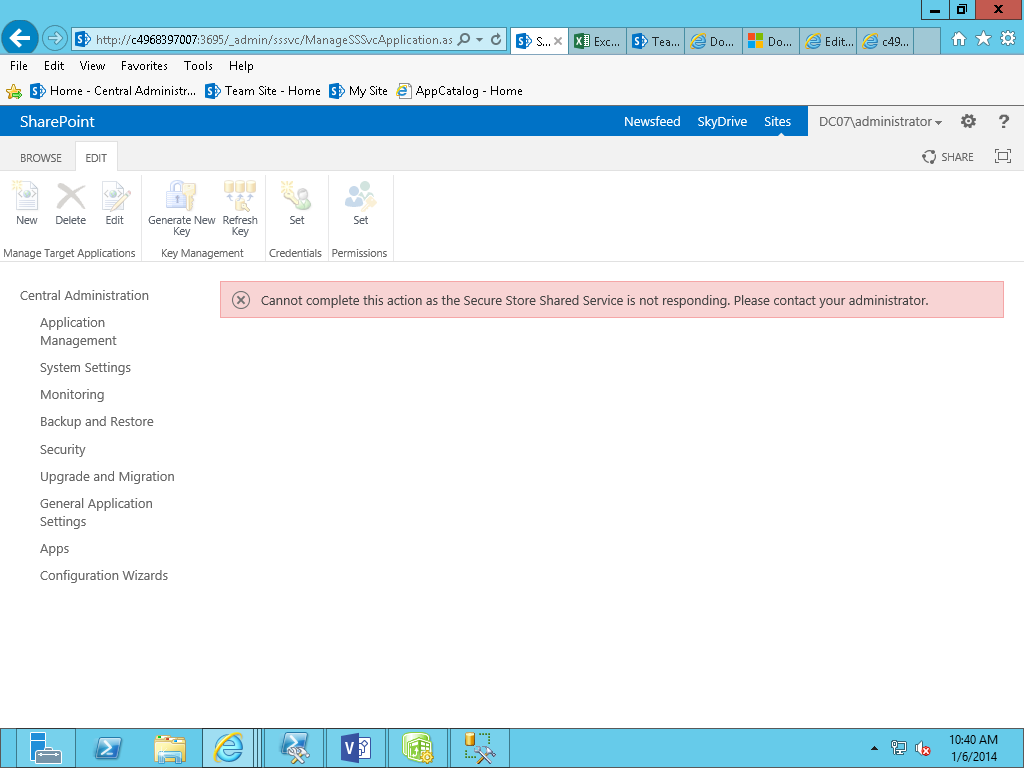Click the Edit target application ribbon icon
Screen dimensions: 1024x768
point(115,196)
